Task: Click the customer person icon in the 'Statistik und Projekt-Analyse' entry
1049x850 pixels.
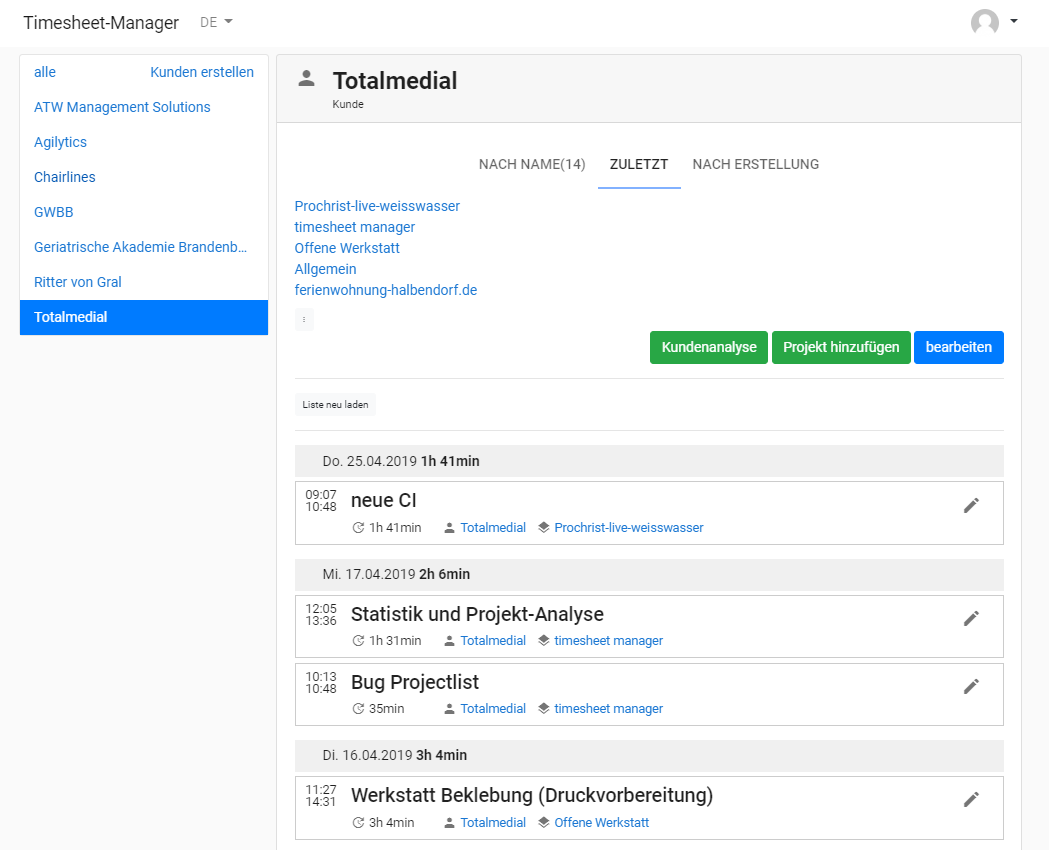Action: (450, 641)
